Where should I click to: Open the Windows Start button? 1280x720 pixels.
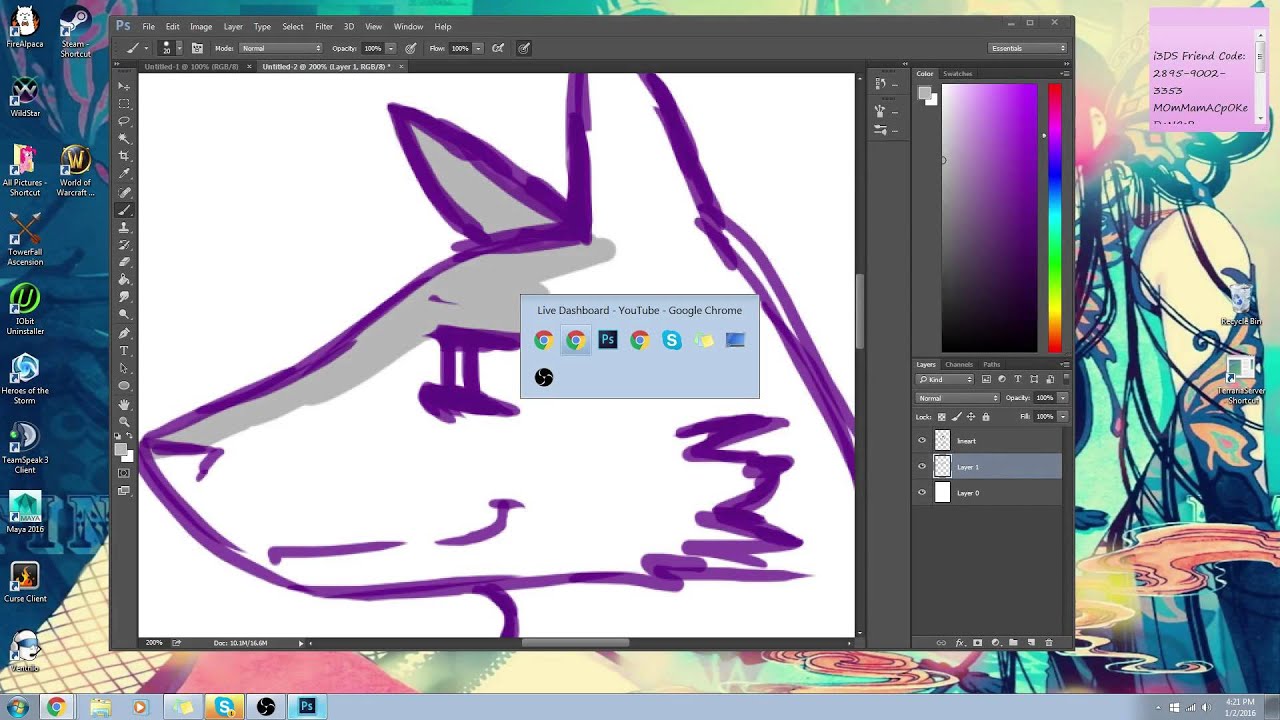tap(17, 707)
